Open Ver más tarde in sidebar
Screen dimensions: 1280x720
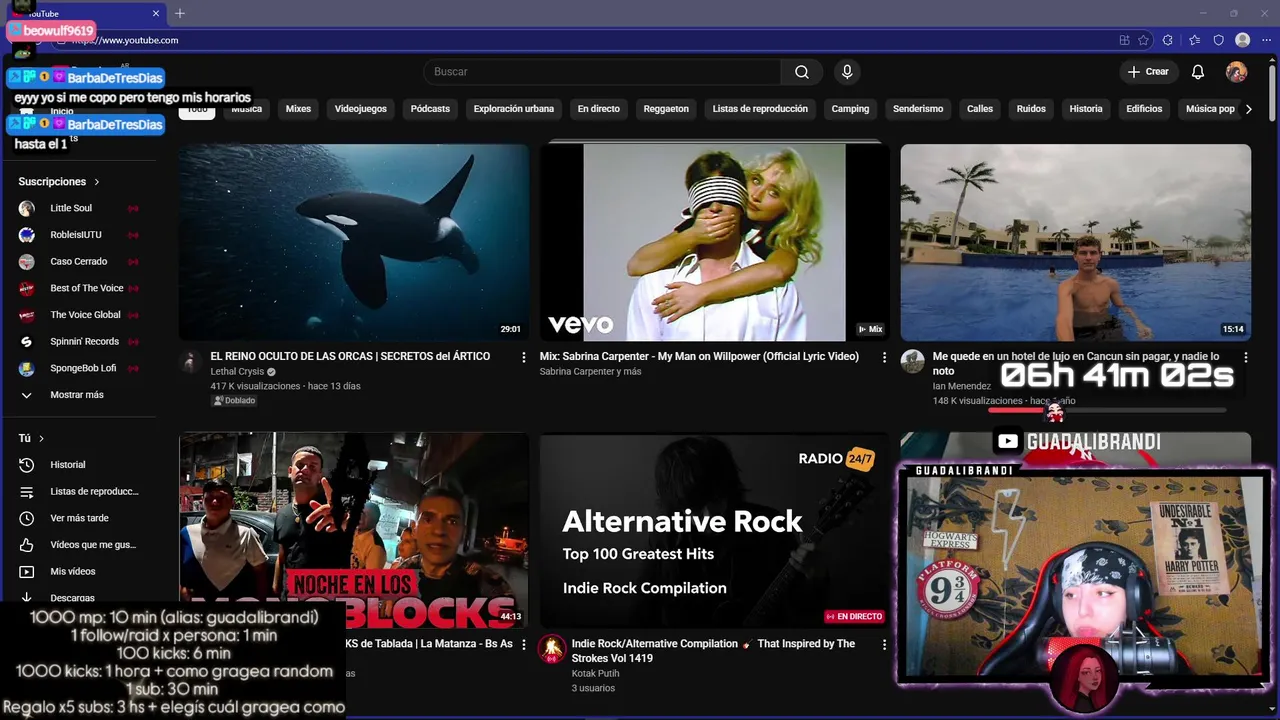point(80,518)
